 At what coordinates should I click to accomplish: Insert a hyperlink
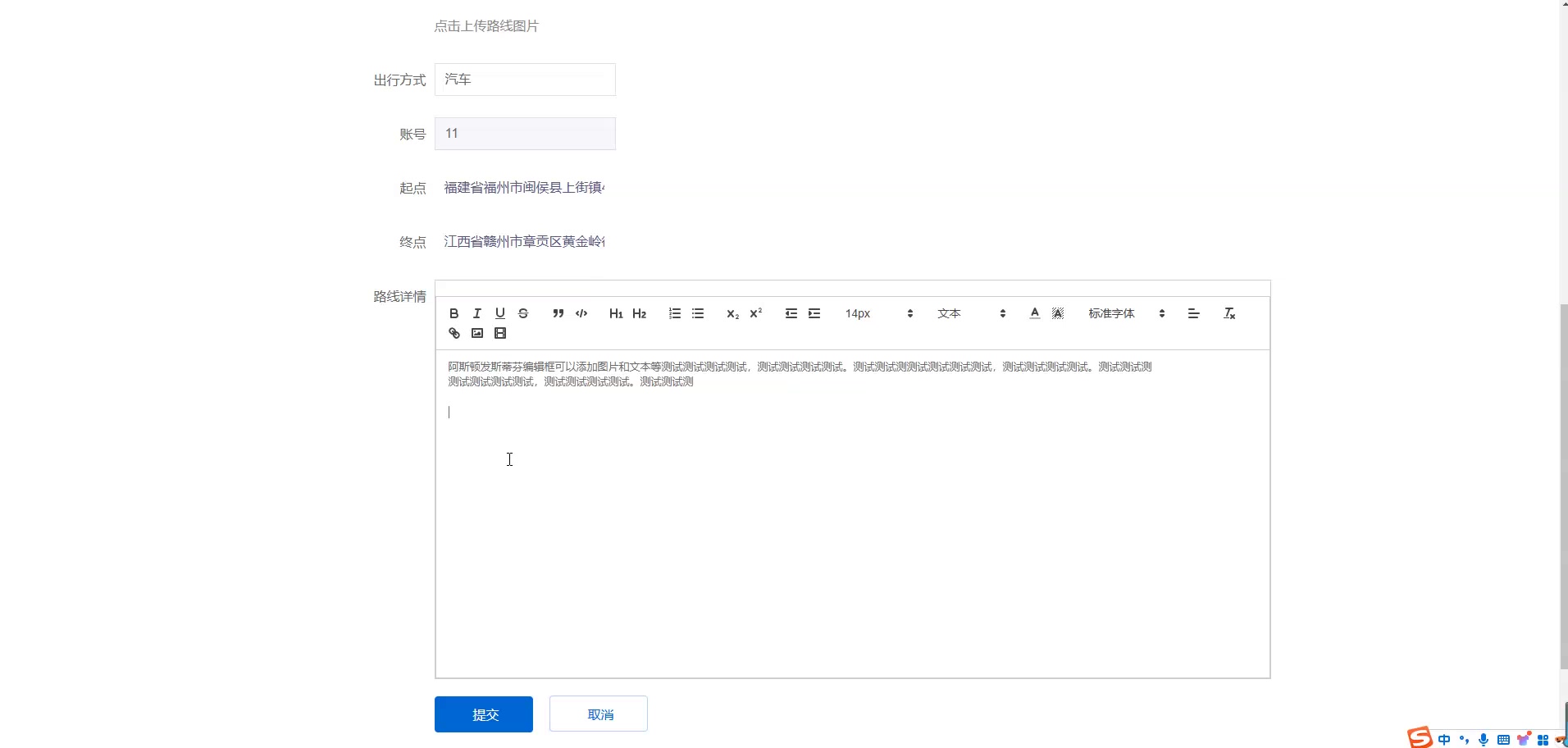click(x=454, y=333)
